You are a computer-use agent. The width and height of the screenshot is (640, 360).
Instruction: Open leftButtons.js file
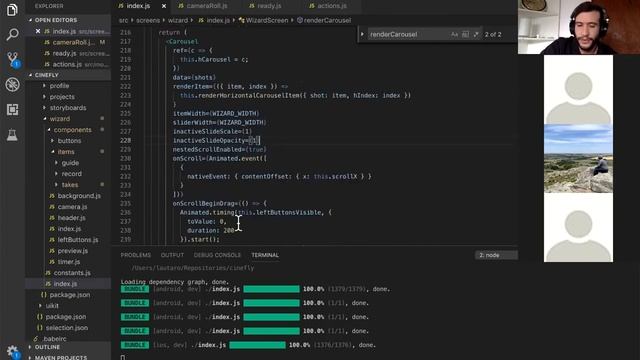78,240
